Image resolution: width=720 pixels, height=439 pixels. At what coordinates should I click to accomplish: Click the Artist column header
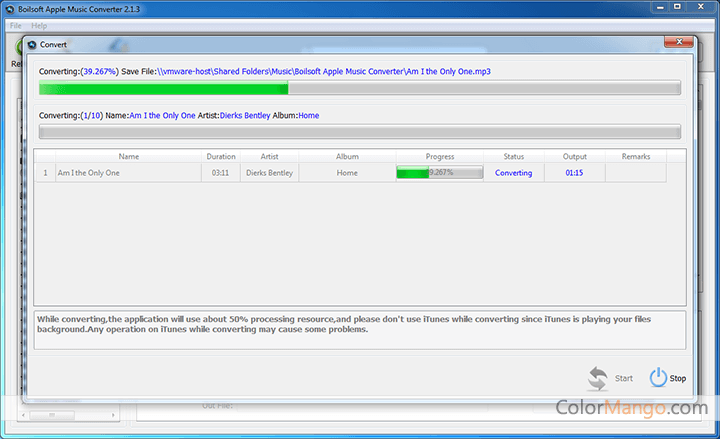269,156
